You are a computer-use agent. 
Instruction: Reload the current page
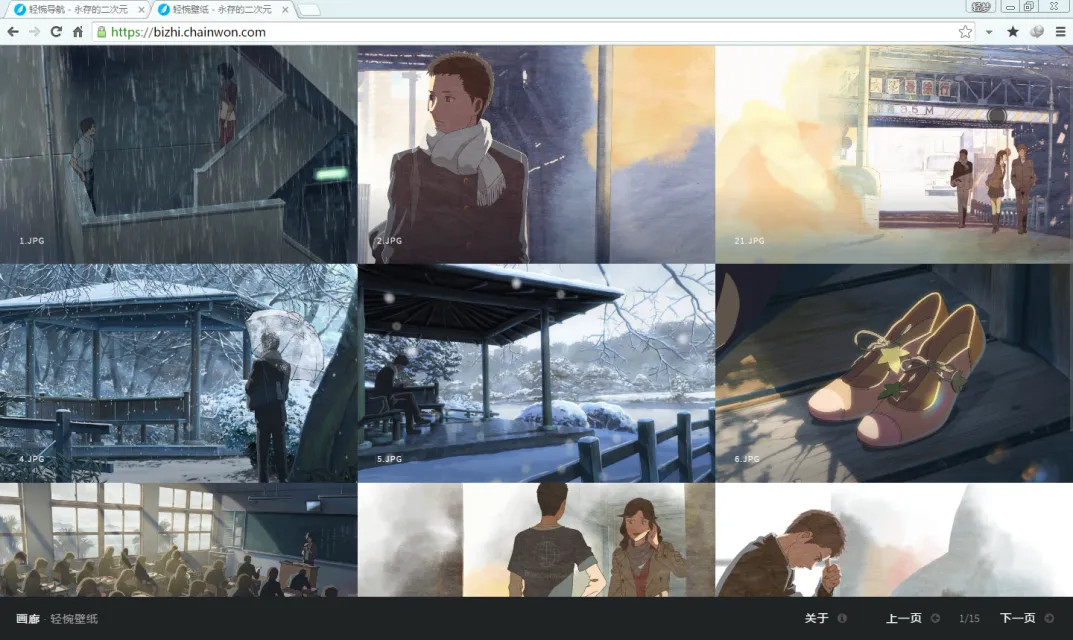coord(56,32)
